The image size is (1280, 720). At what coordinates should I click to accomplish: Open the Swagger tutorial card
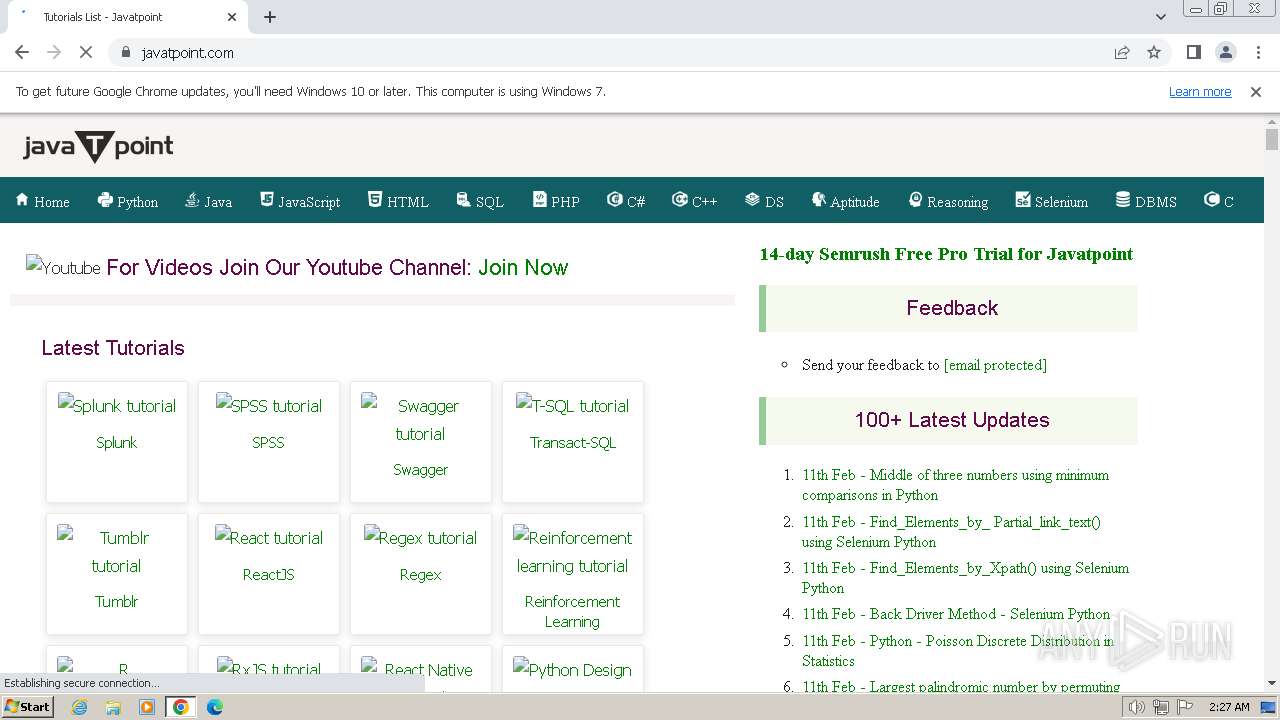pos(421,441)
